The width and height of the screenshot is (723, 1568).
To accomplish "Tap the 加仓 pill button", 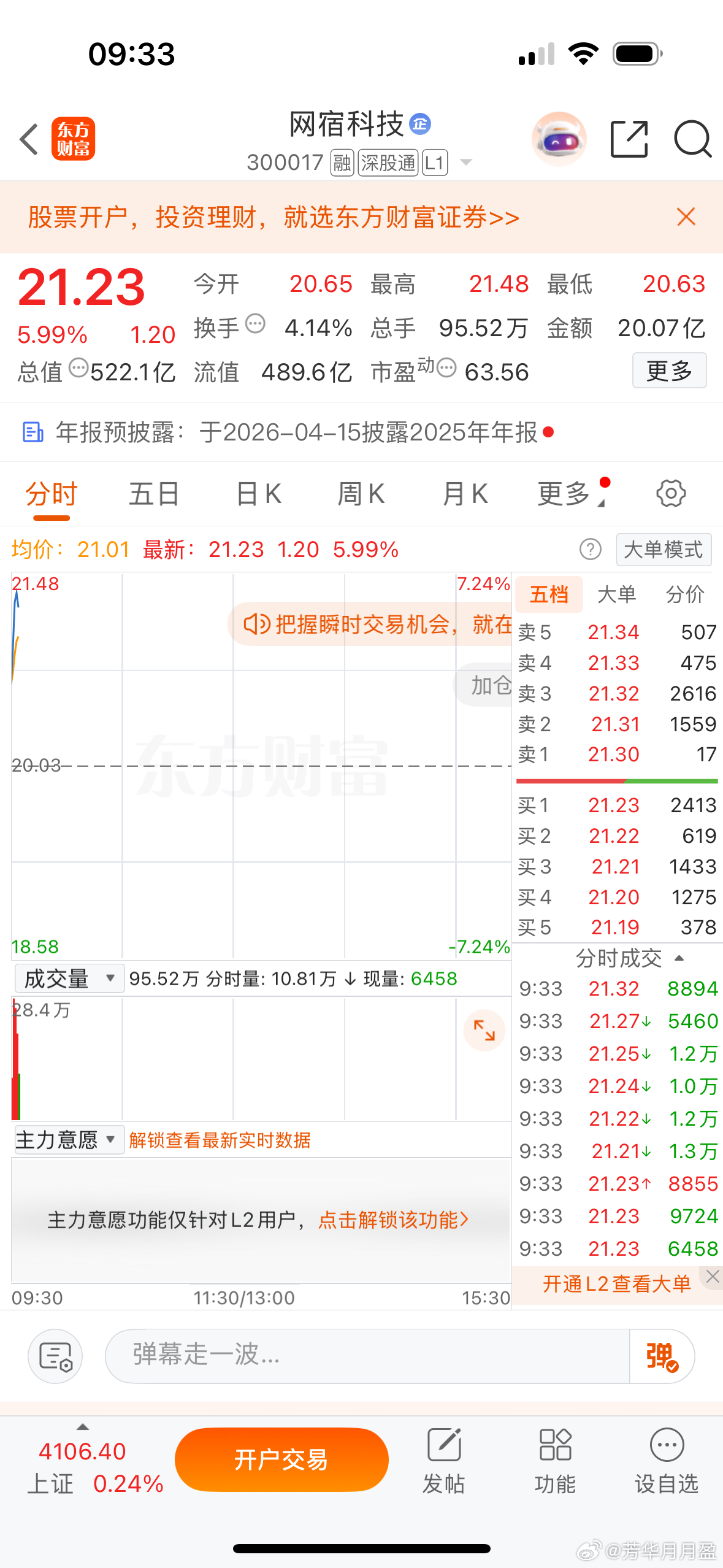I will [483, 685].
